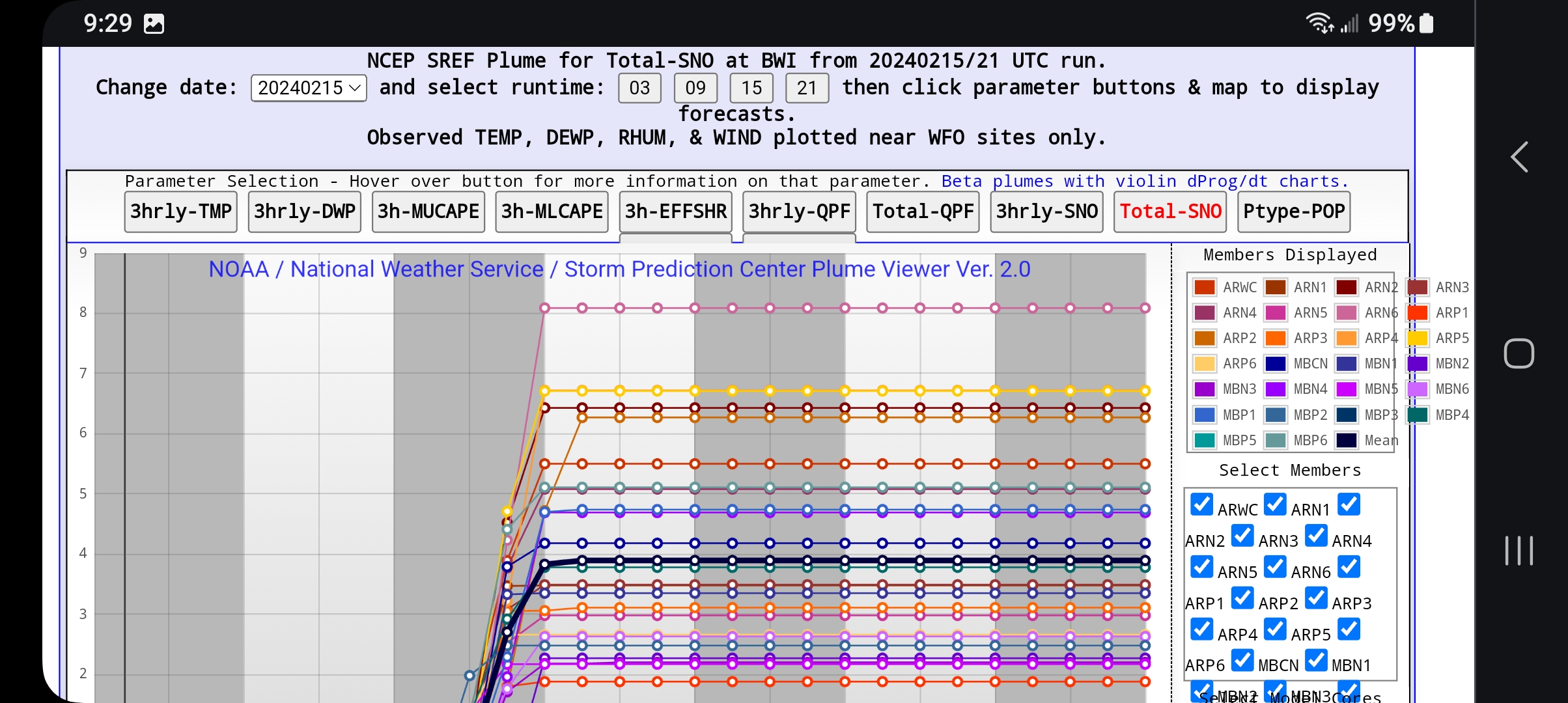Toggle the ARN5 member checkbox
The width and height of the screenshot is (1568, 703).
[1201, 567]
